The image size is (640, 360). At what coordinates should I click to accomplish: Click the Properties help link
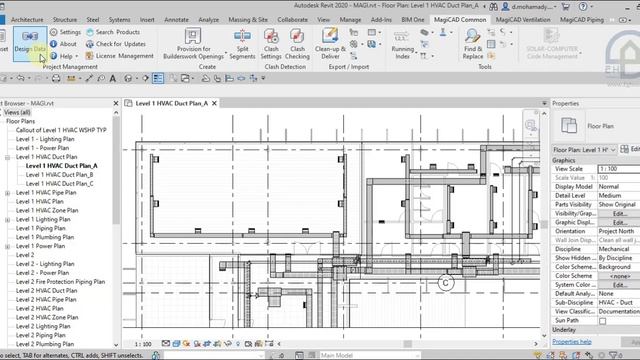click(572, 342)
